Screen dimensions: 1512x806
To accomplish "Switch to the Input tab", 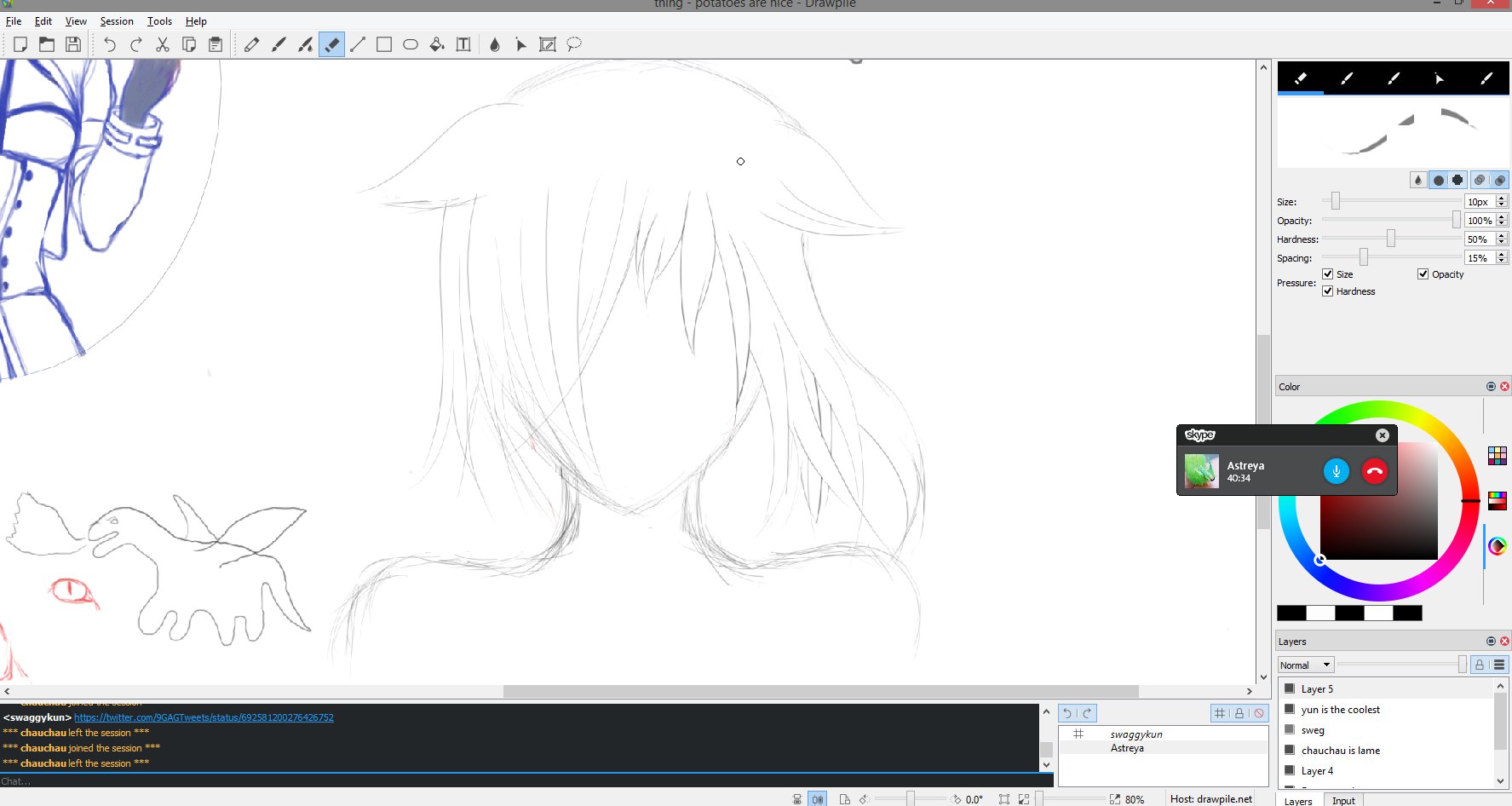I will (1343, 800).
